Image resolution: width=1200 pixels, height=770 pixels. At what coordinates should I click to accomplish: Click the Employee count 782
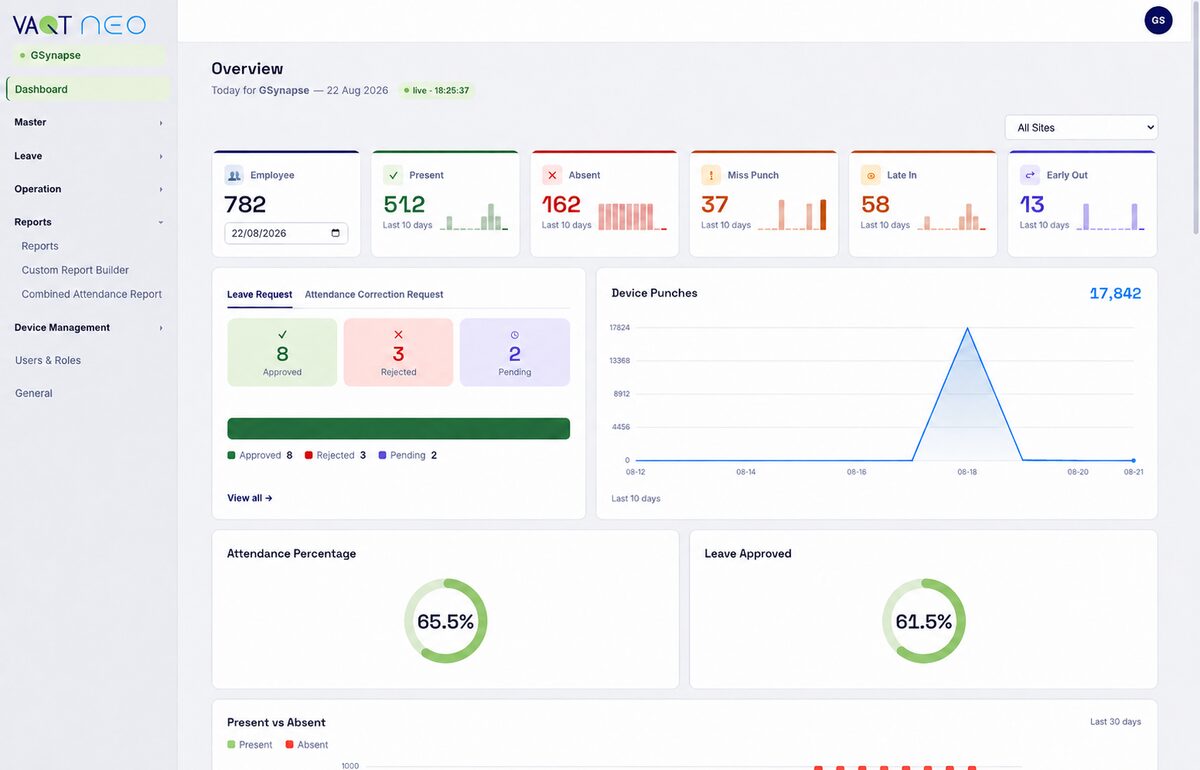pyautogui.click(x=245, y=205)
